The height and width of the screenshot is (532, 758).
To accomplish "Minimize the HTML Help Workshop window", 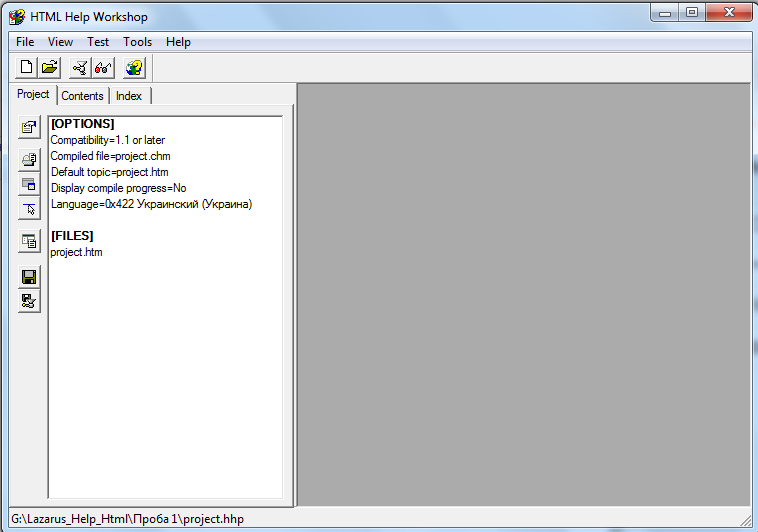I will [x=665, y=13].
